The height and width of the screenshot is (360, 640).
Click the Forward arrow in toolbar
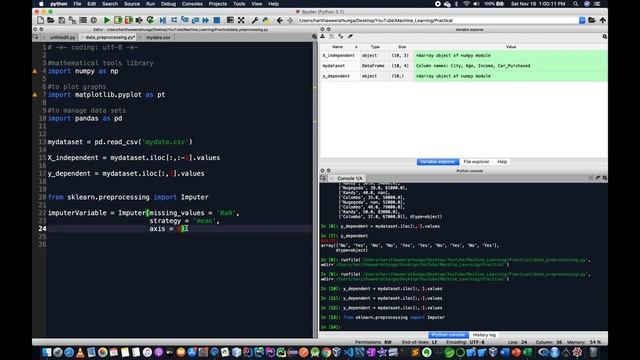tap(290, 20)
